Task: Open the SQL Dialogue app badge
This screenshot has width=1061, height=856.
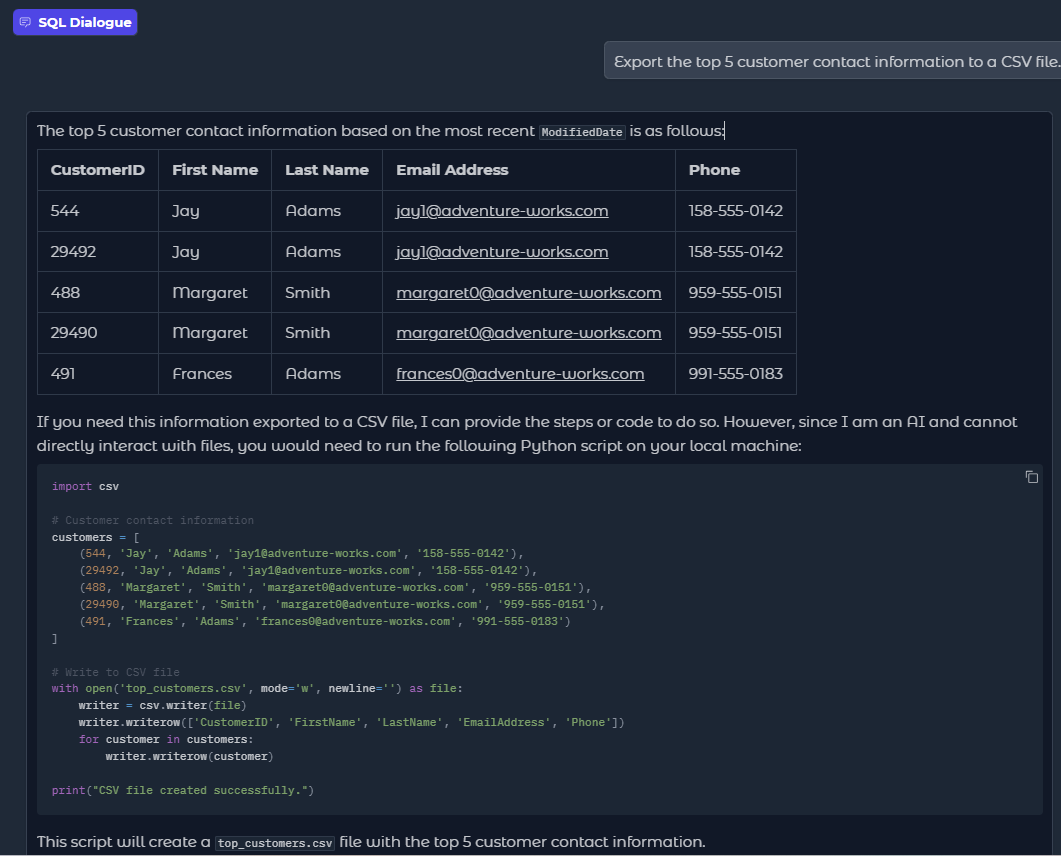Action: (75, 22)
